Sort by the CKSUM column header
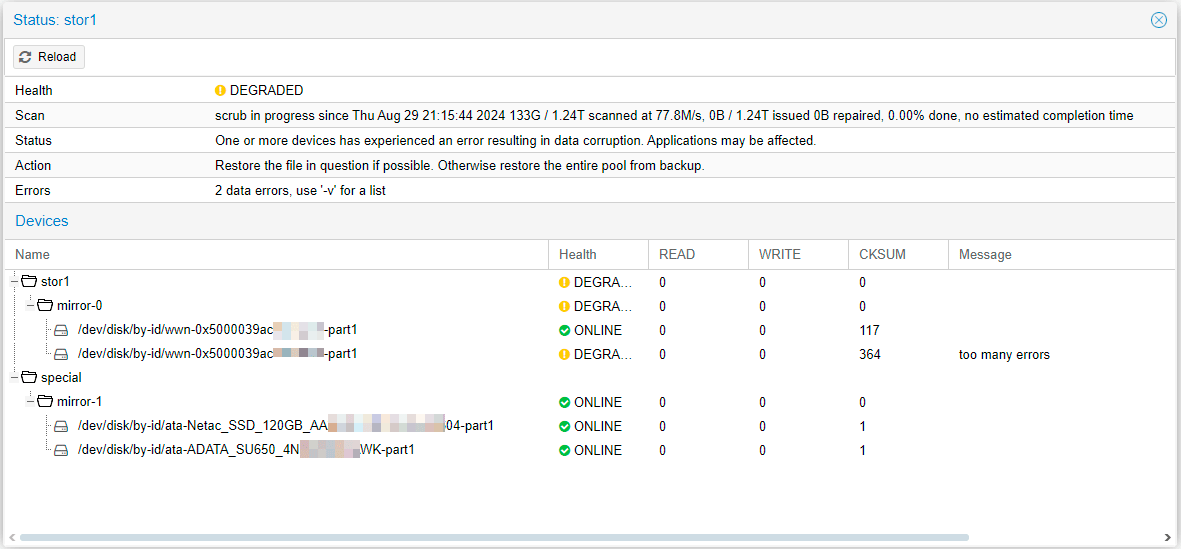This screenshot has width=1181, height=549. pyautogui.click(x=899, y=255)
